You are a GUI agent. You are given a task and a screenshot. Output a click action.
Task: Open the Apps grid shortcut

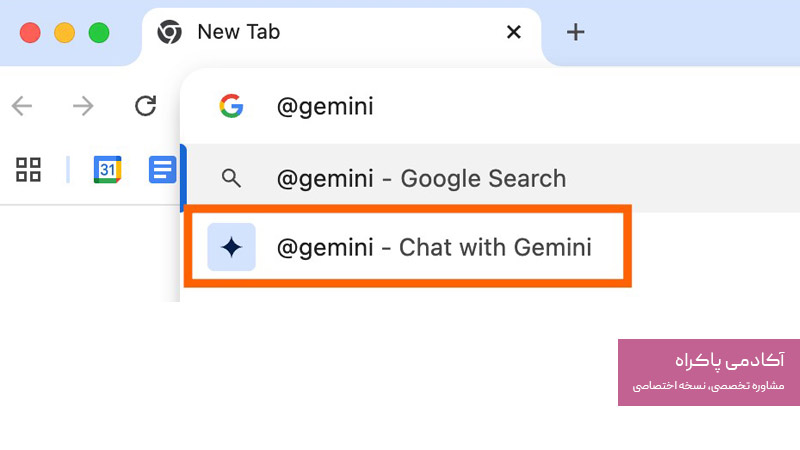point(28,170)
